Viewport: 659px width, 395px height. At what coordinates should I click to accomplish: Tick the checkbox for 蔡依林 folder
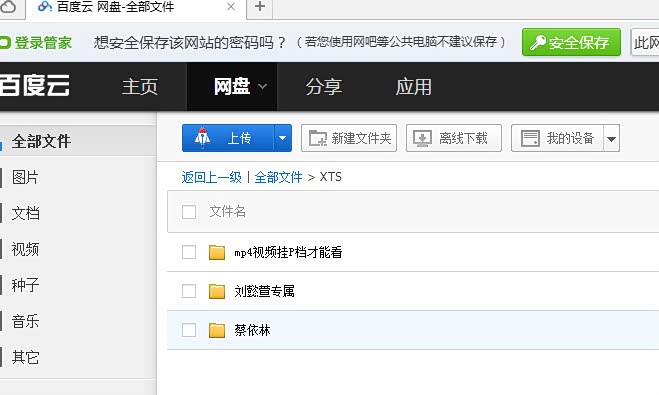click(189, 330)
